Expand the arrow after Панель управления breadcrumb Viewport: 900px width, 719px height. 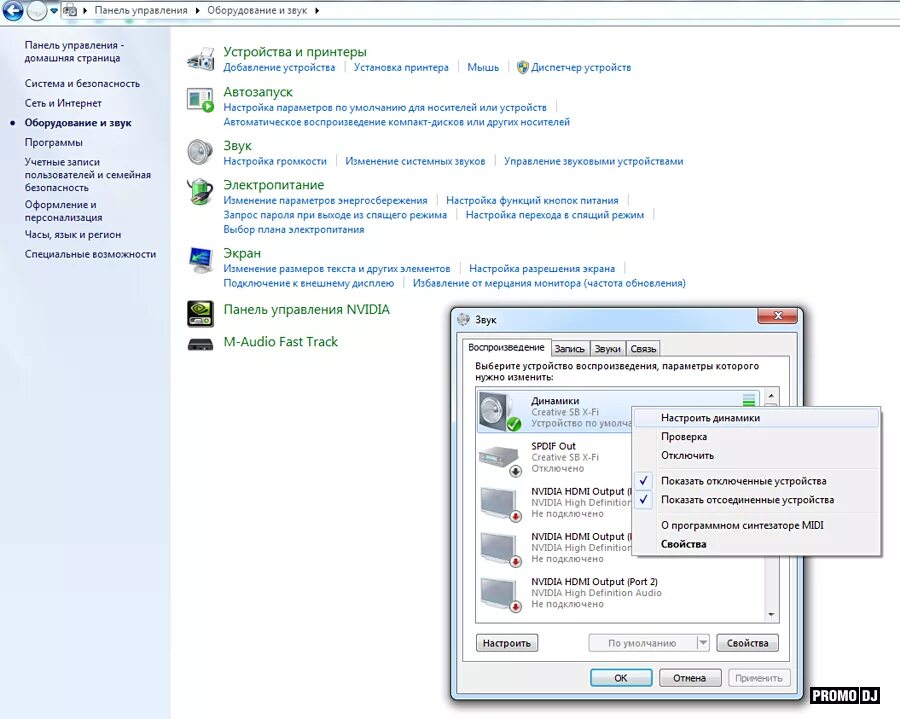click(197, 10)
